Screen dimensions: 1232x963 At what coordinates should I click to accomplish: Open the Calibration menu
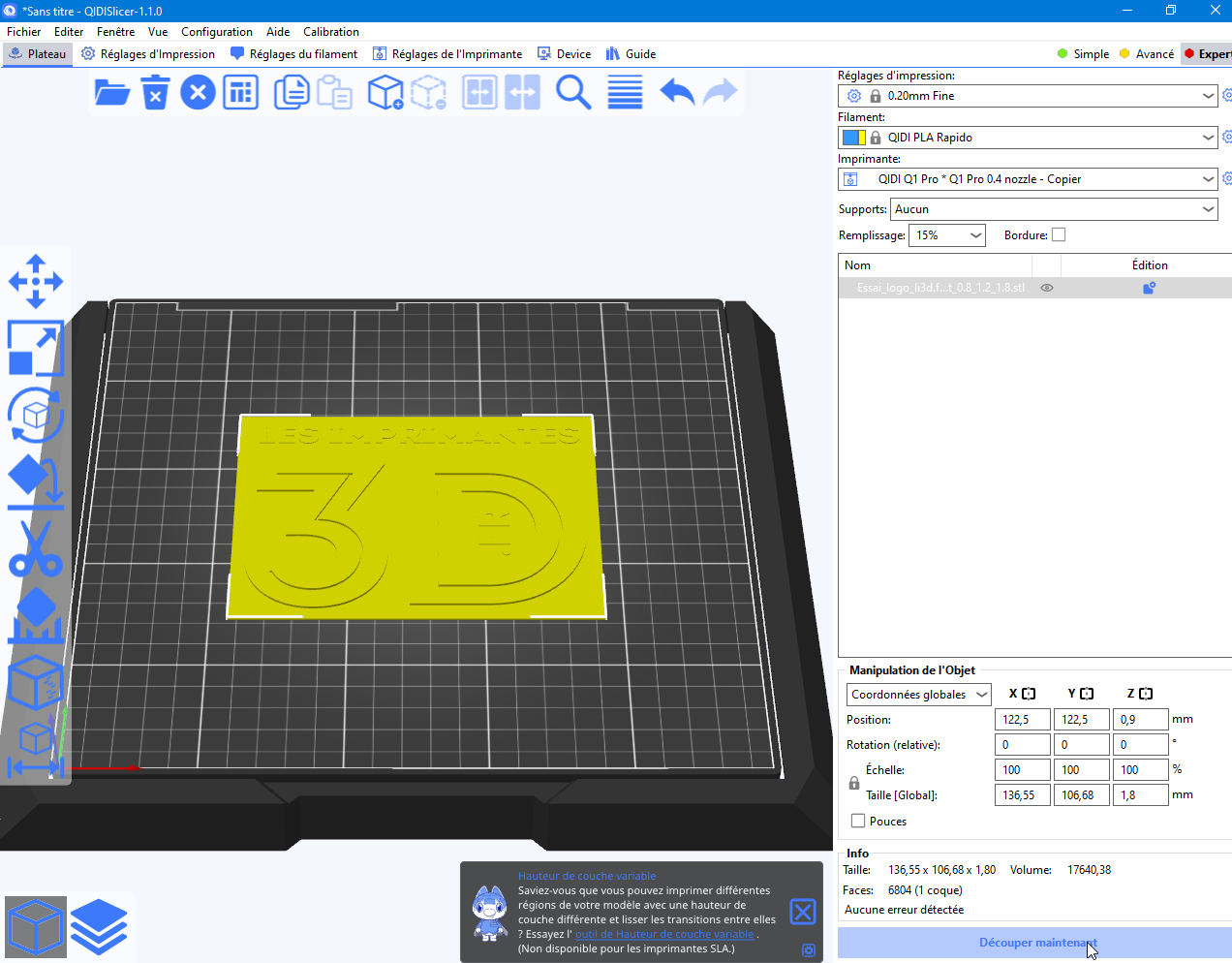point(330,32)
